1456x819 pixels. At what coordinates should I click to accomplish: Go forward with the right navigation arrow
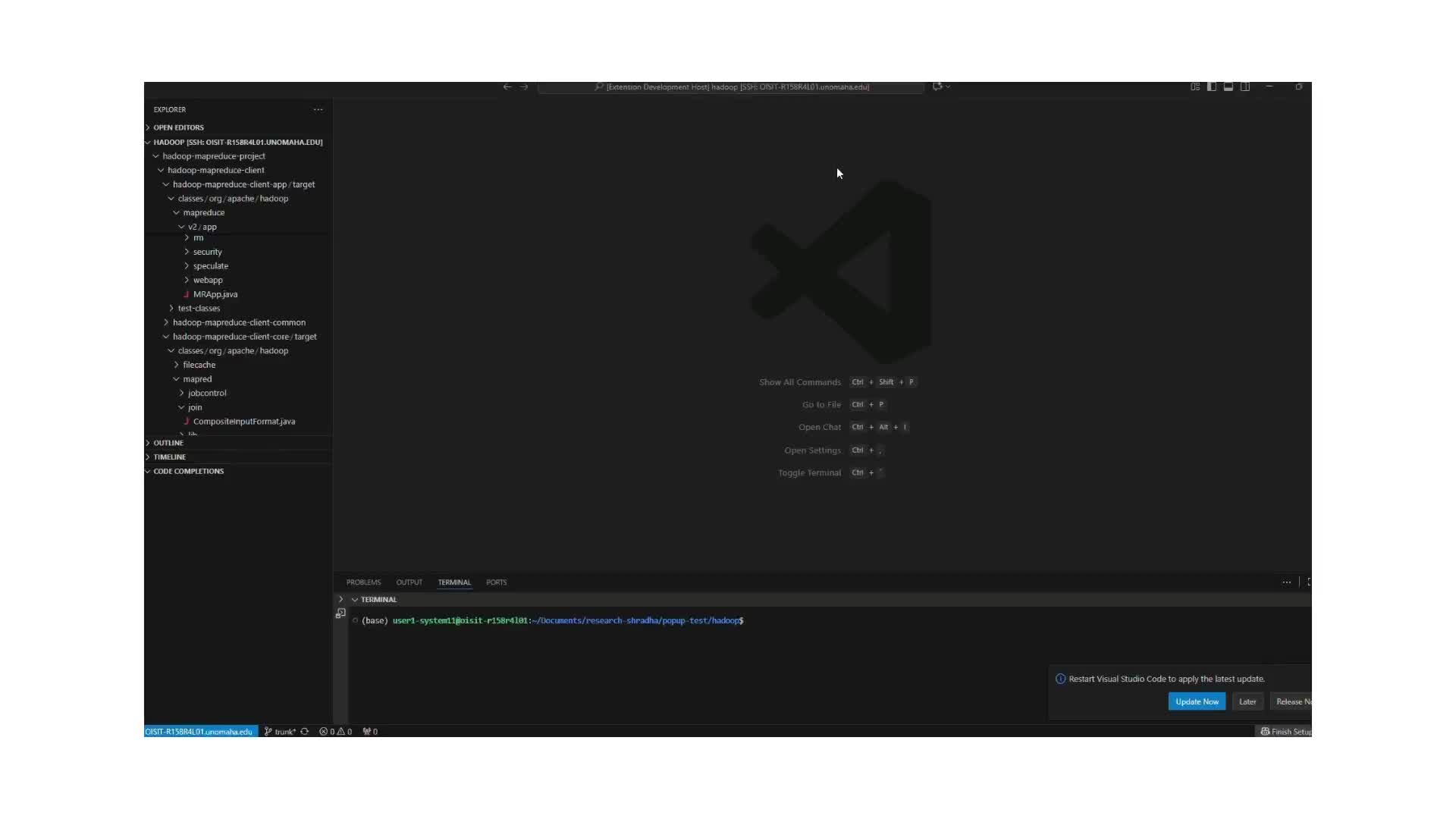point(524,87)
